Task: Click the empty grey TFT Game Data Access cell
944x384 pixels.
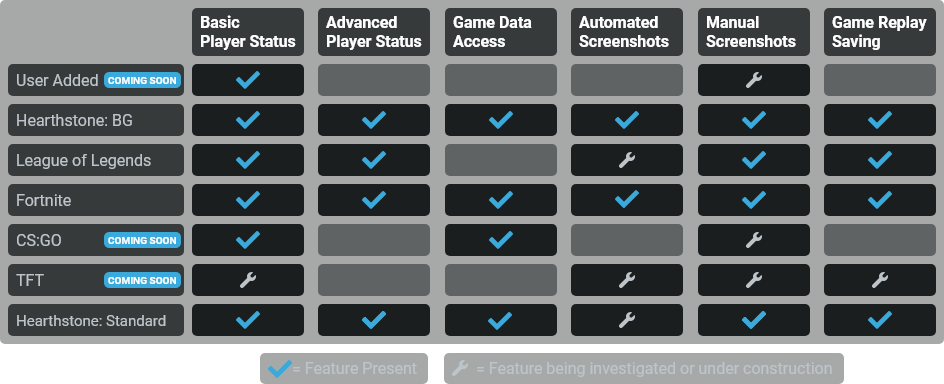Action: tap(500, 280)
